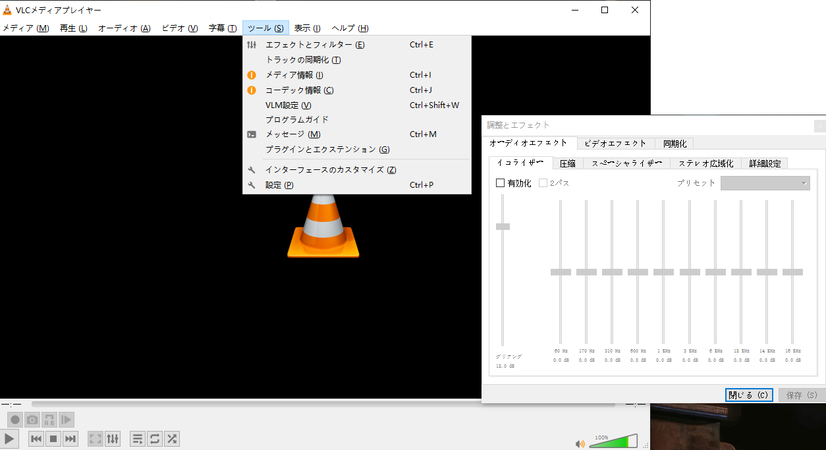Open the オーディオ (A) menu

(124, 28)
